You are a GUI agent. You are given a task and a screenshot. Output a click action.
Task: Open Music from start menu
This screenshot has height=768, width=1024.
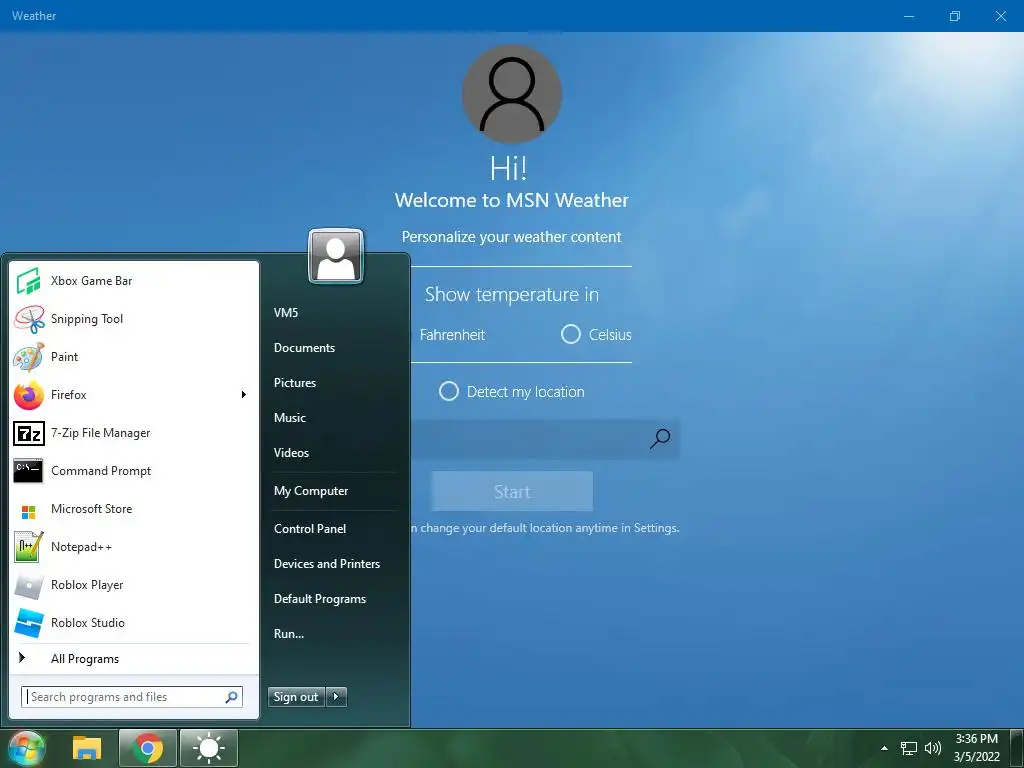pos(290,418)
